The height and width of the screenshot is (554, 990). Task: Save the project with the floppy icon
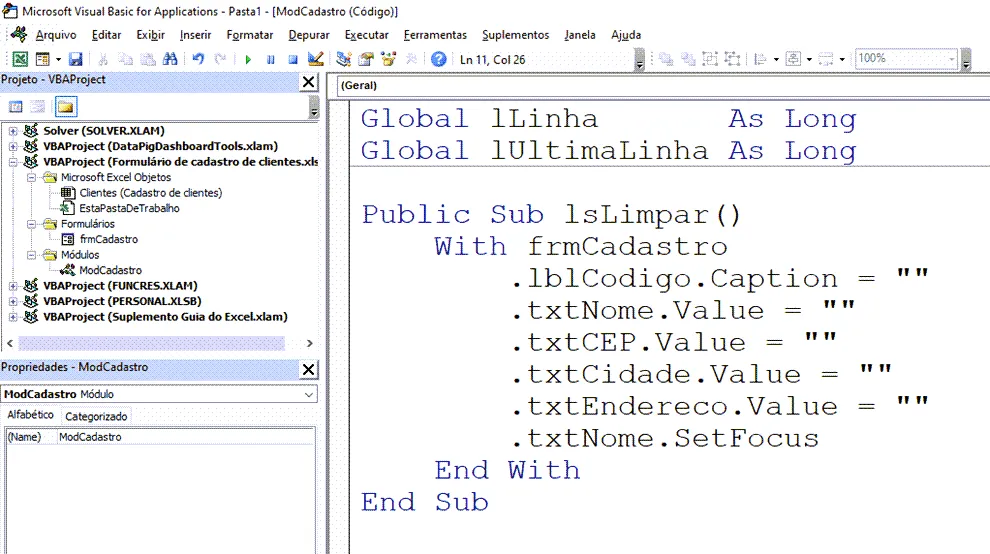point(76,59)
